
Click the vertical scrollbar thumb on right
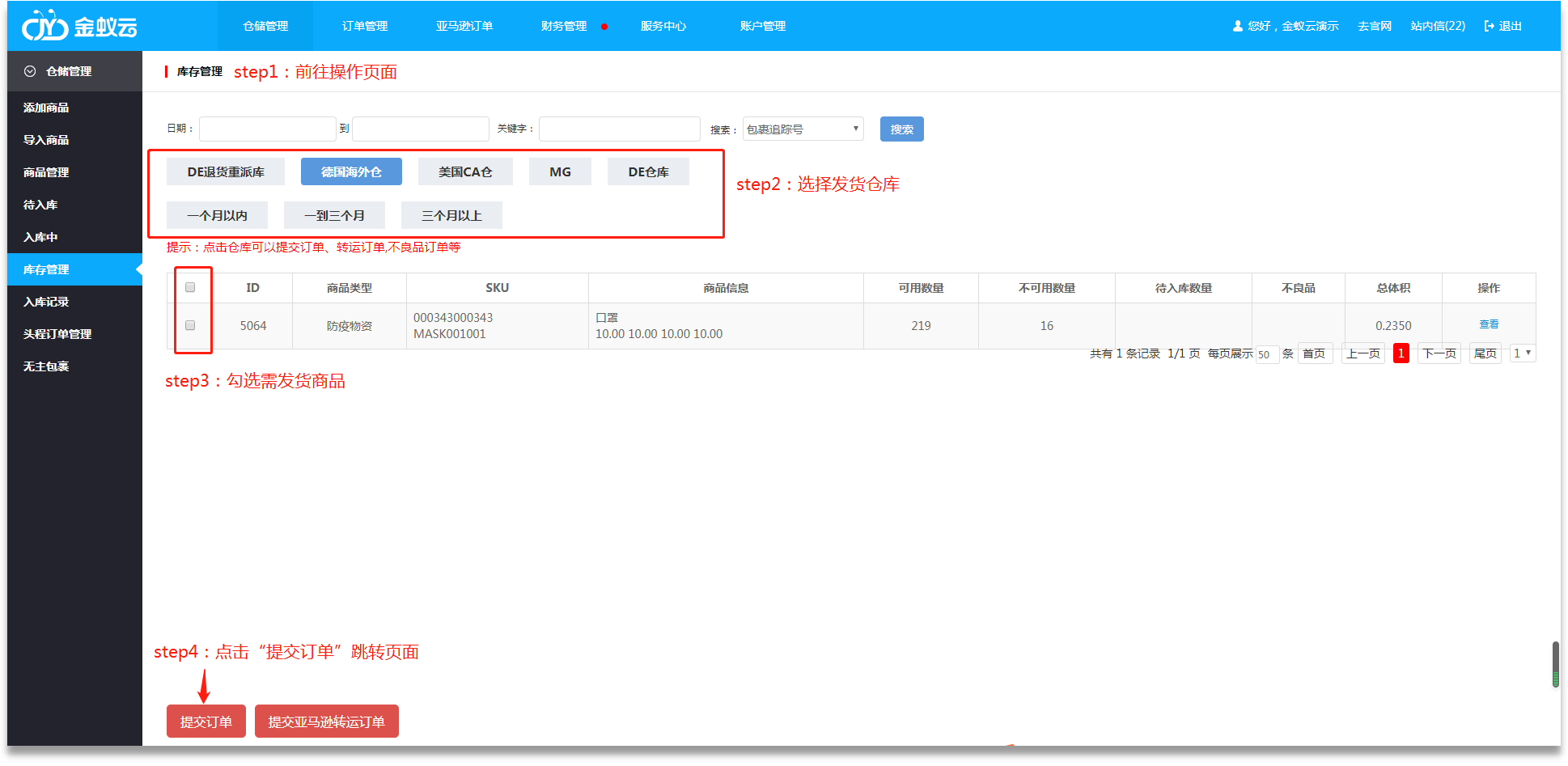point(1555,664)
